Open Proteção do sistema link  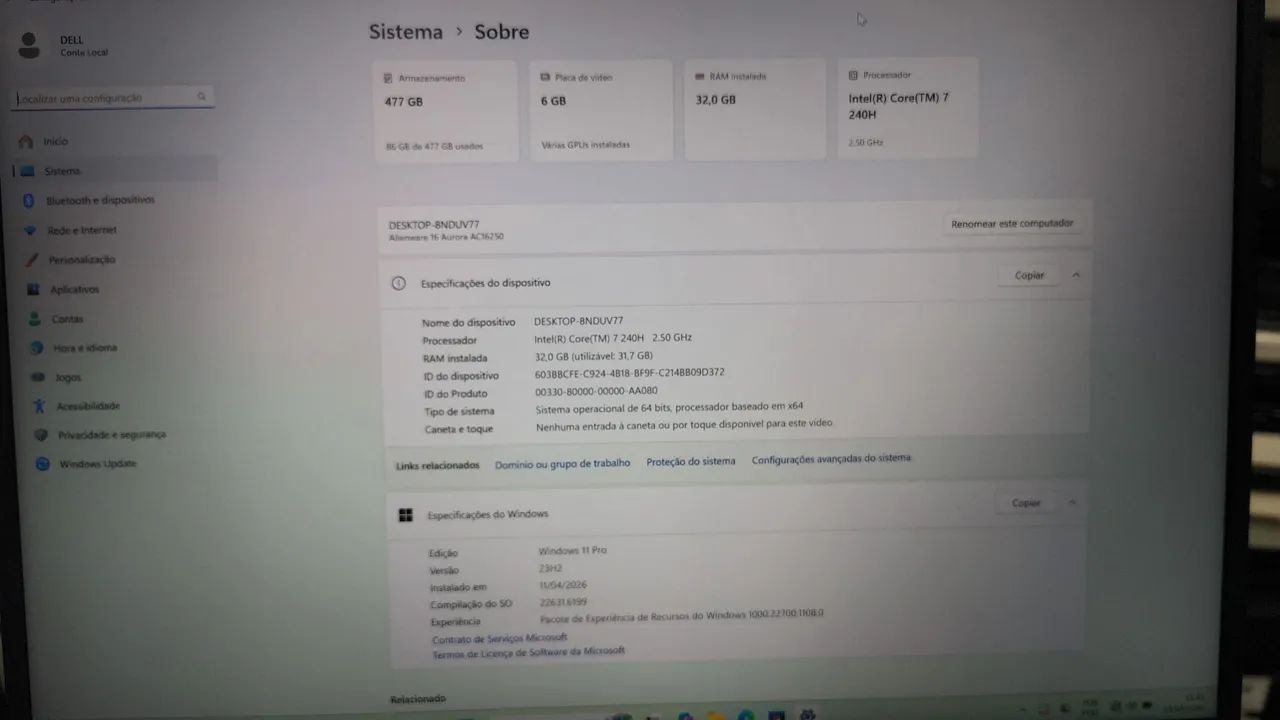[x=691, y=461]
